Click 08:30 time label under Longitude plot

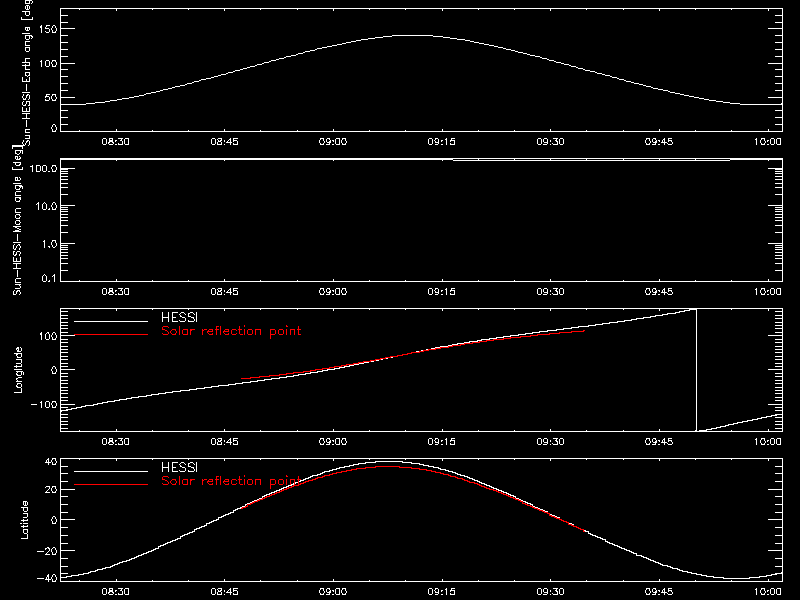point(115,442)
